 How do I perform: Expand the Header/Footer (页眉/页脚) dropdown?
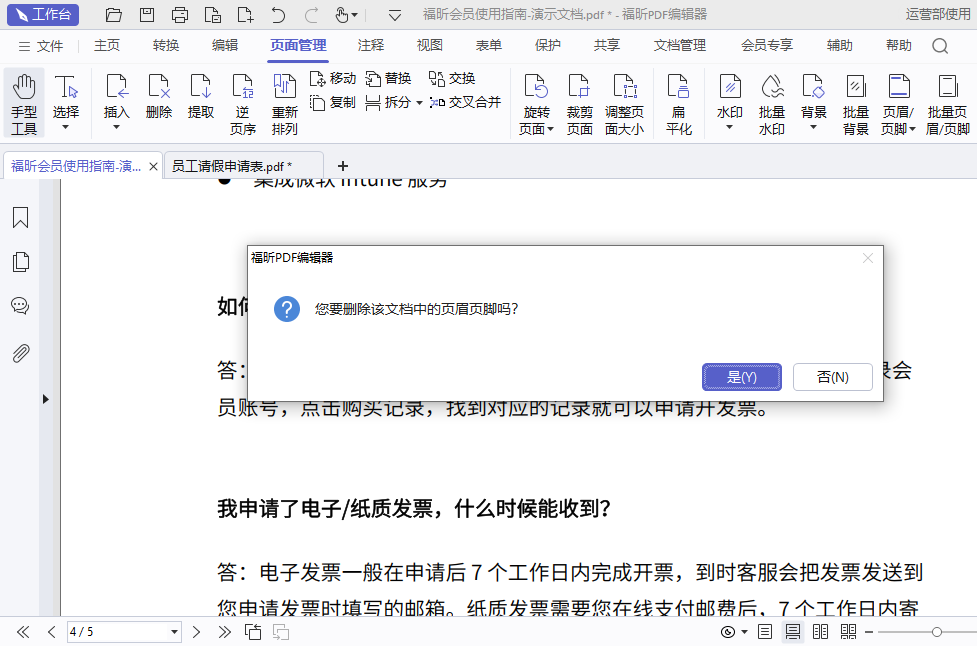pyautogui.click(x=912, y=129)
